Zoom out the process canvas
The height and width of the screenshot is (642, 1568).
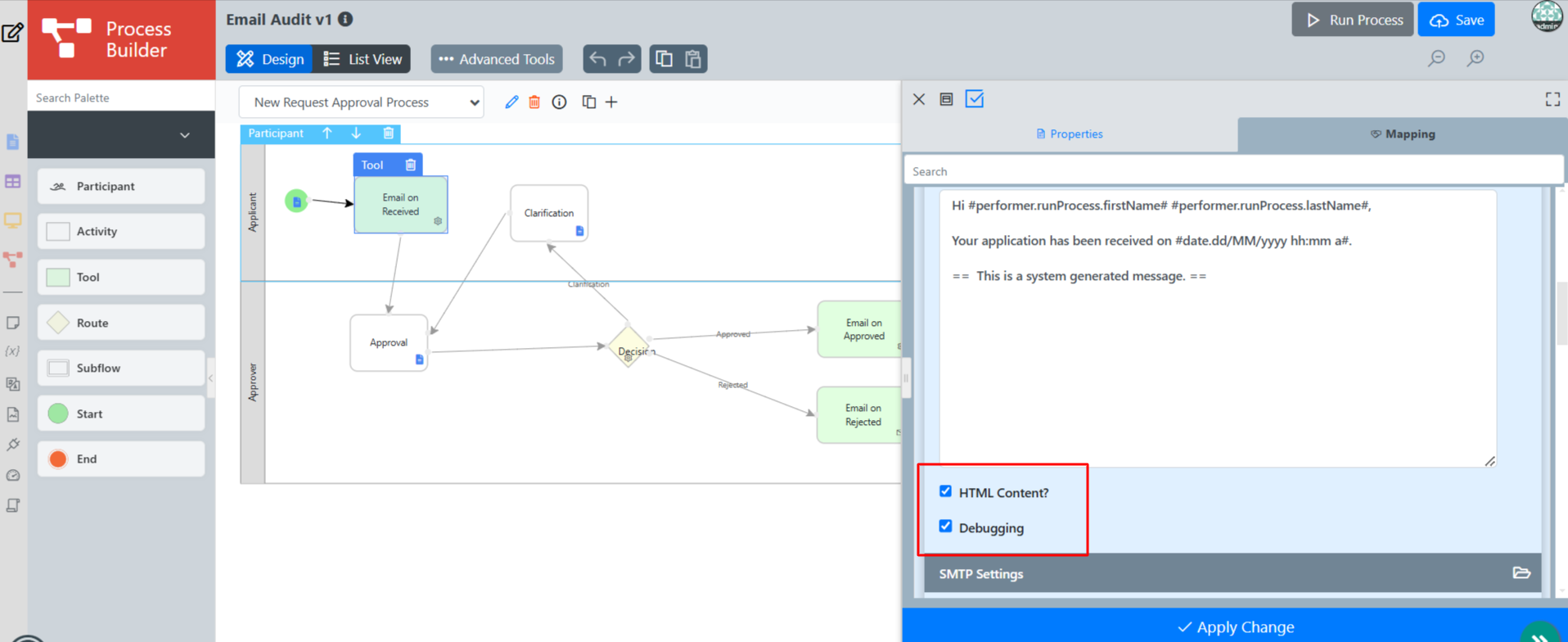pyautogui.click(x=1436, y=58)
